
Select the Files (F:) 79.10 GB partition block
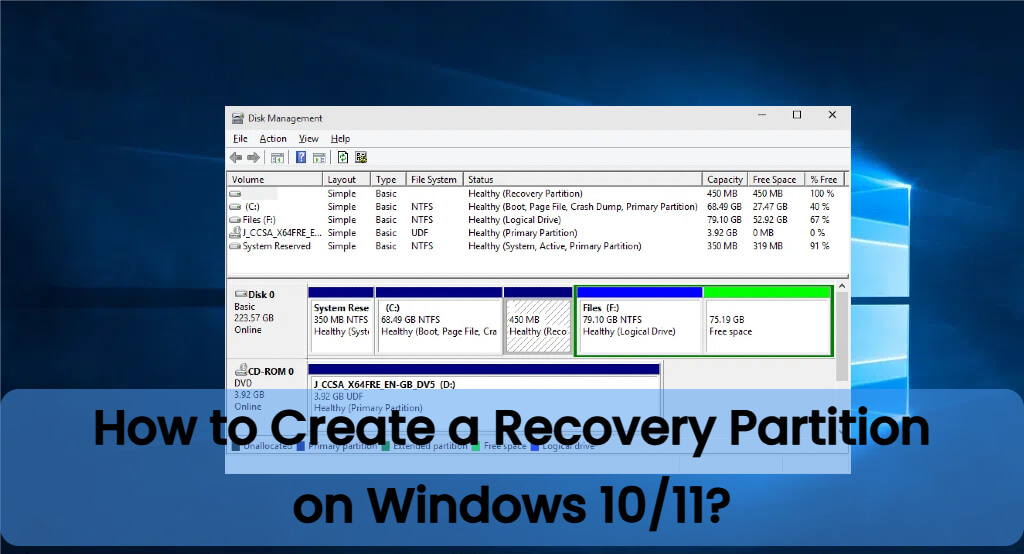click(x=639, y=320)
